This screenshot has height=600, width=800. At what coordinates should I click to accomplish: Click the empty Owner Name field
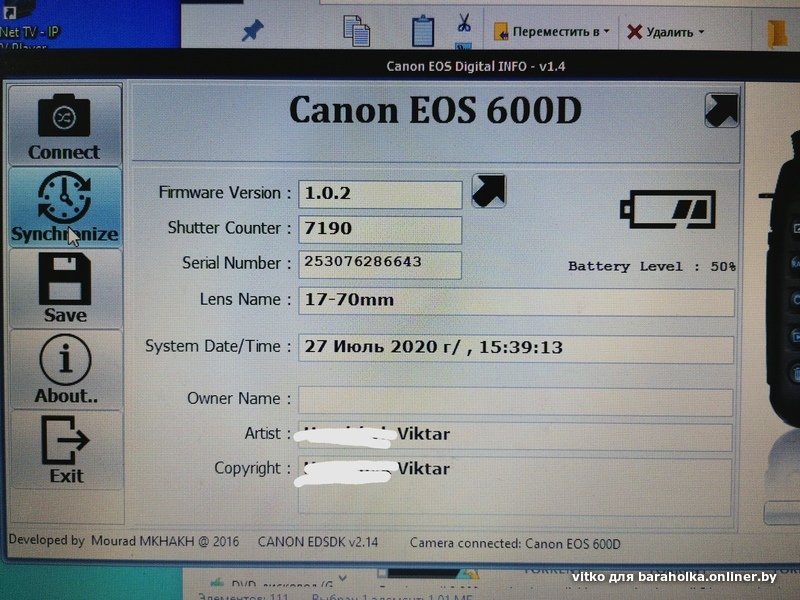[516, 401]
